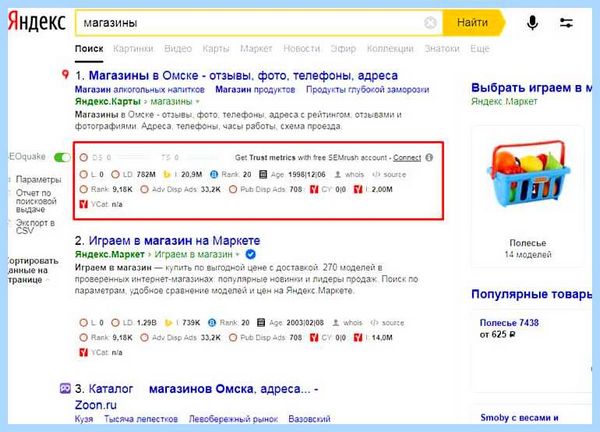Click the LD 1,29B circle indicator
This screenshot has width=600, height=432.
click(x=115, y=323)
